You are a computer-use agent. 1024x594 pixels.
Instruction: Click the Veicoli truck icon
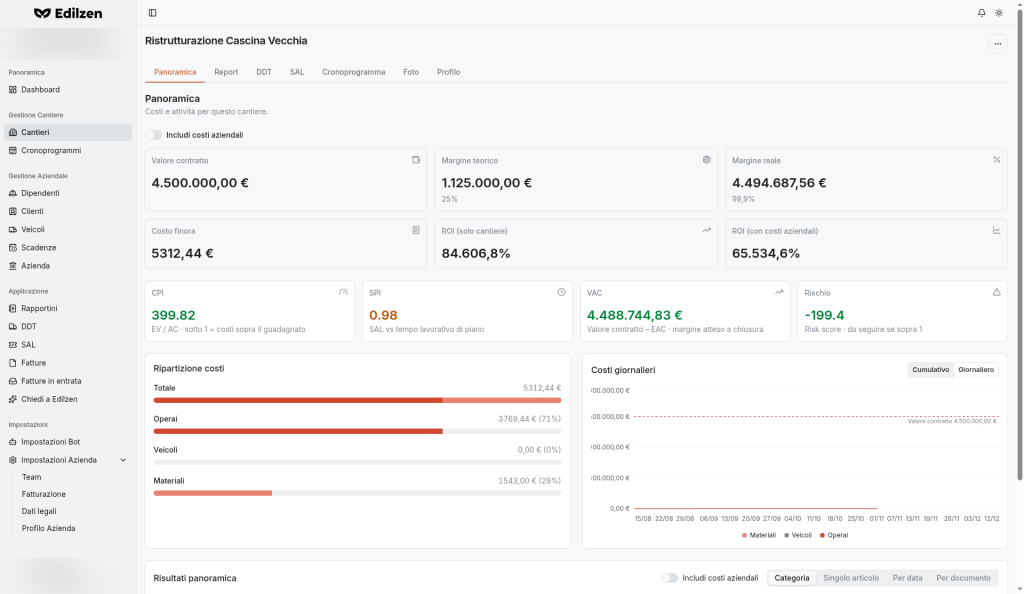click(x=13, y=230)
